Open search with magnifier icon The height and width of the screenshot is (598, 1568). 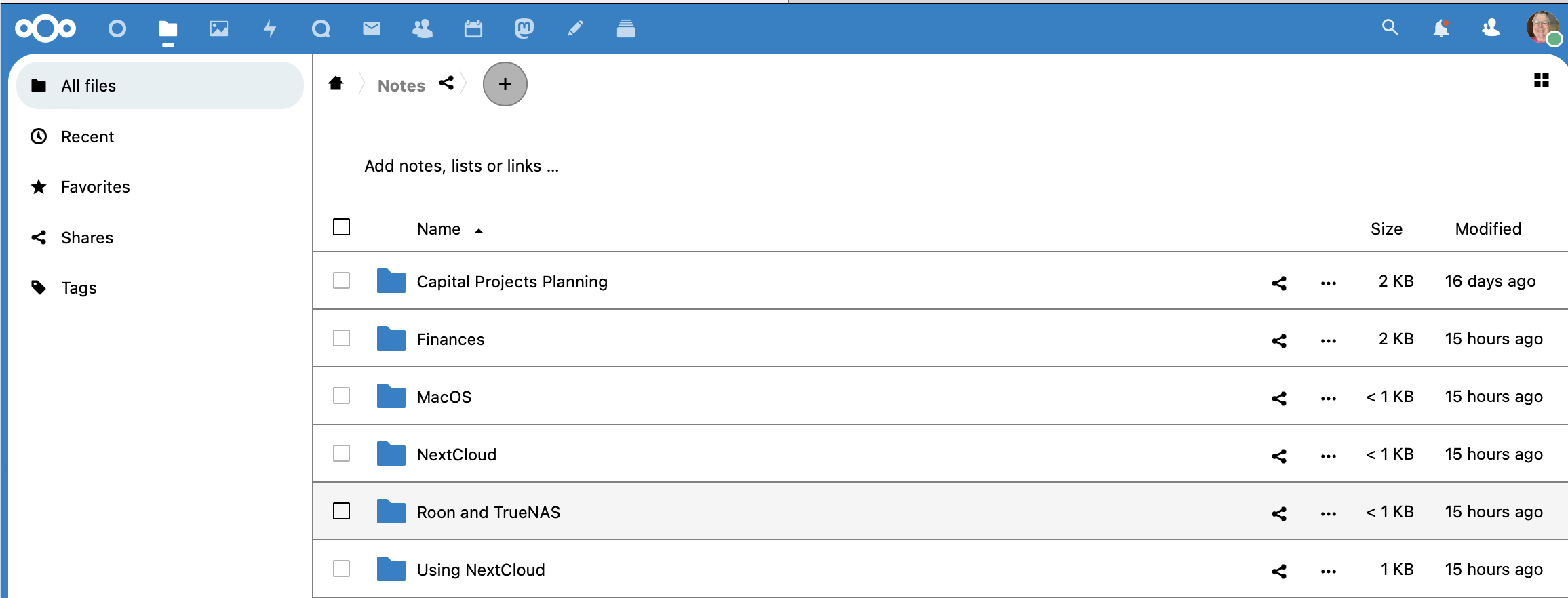1390,28
